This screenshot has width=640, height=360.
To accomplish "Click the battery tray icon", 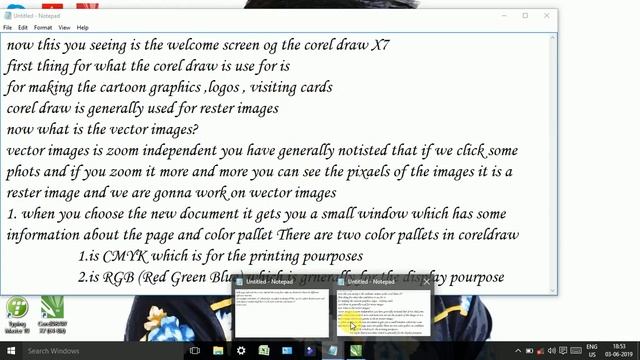I will [529, 351].
